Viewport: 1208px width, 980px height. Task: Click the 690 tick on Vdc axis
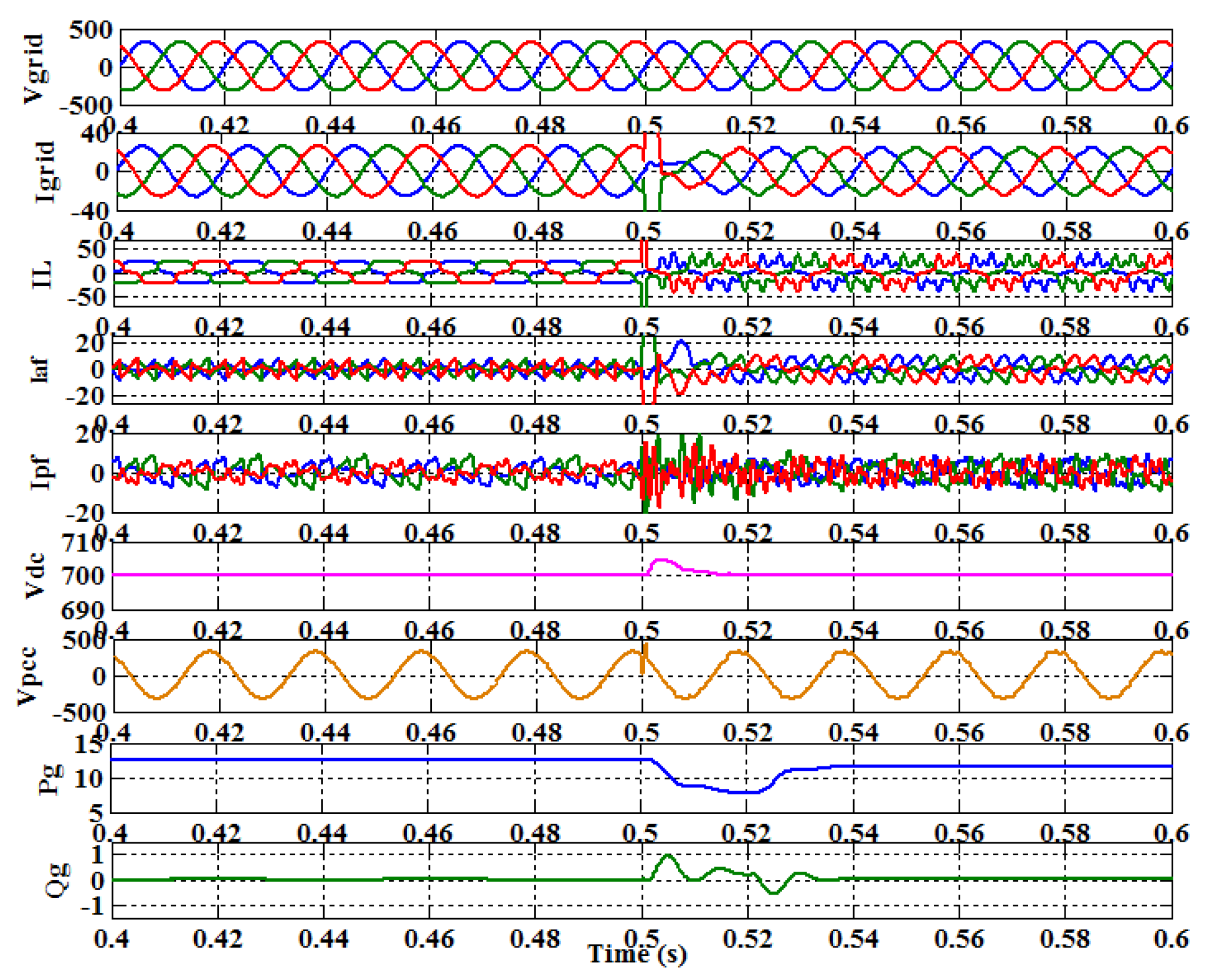(82, 610)
